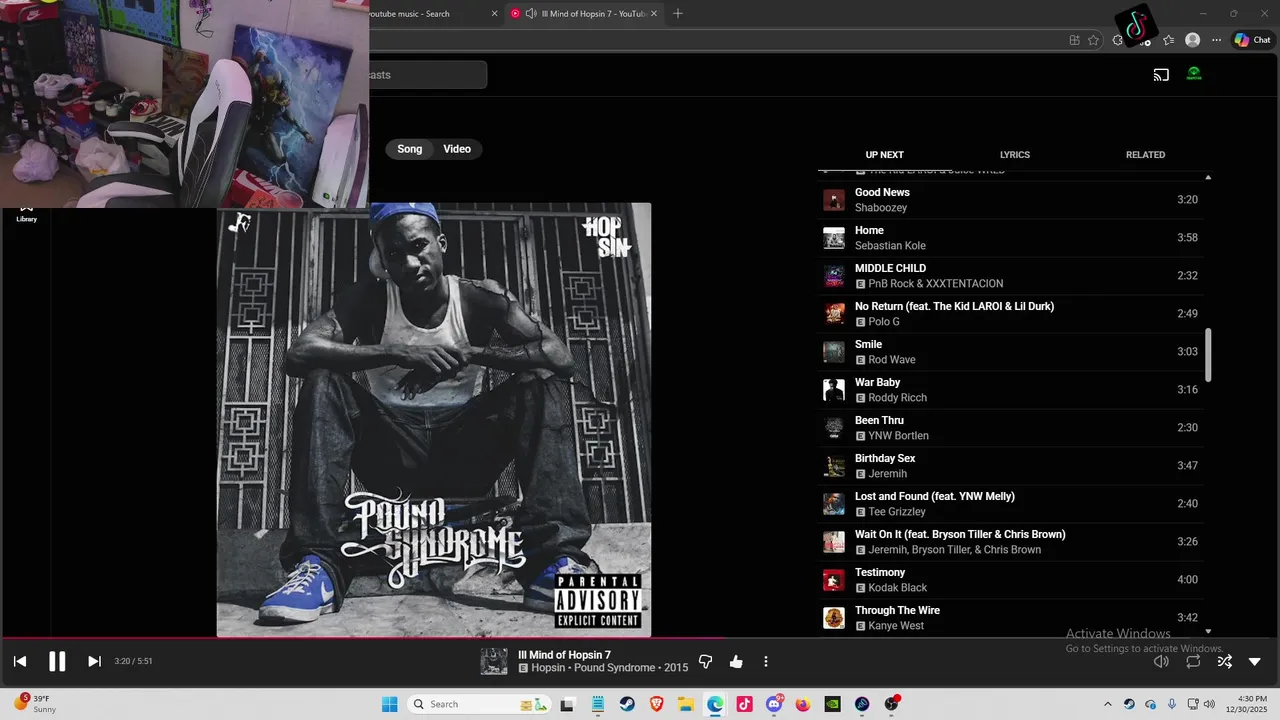Pause the currently playing song

tap(57, 661)
